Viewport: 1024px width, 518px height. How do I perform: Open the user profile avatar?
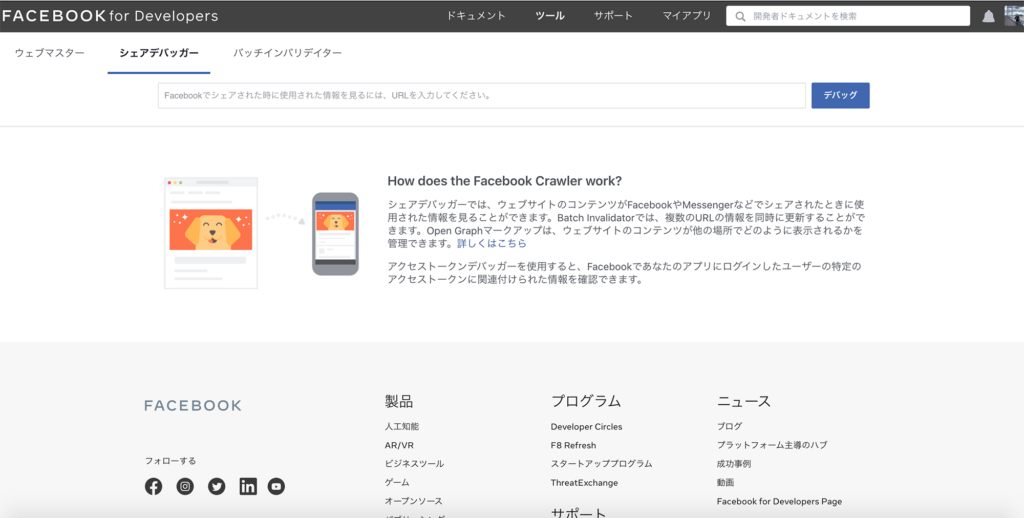pyautogui.click(x=1014, y=16)
